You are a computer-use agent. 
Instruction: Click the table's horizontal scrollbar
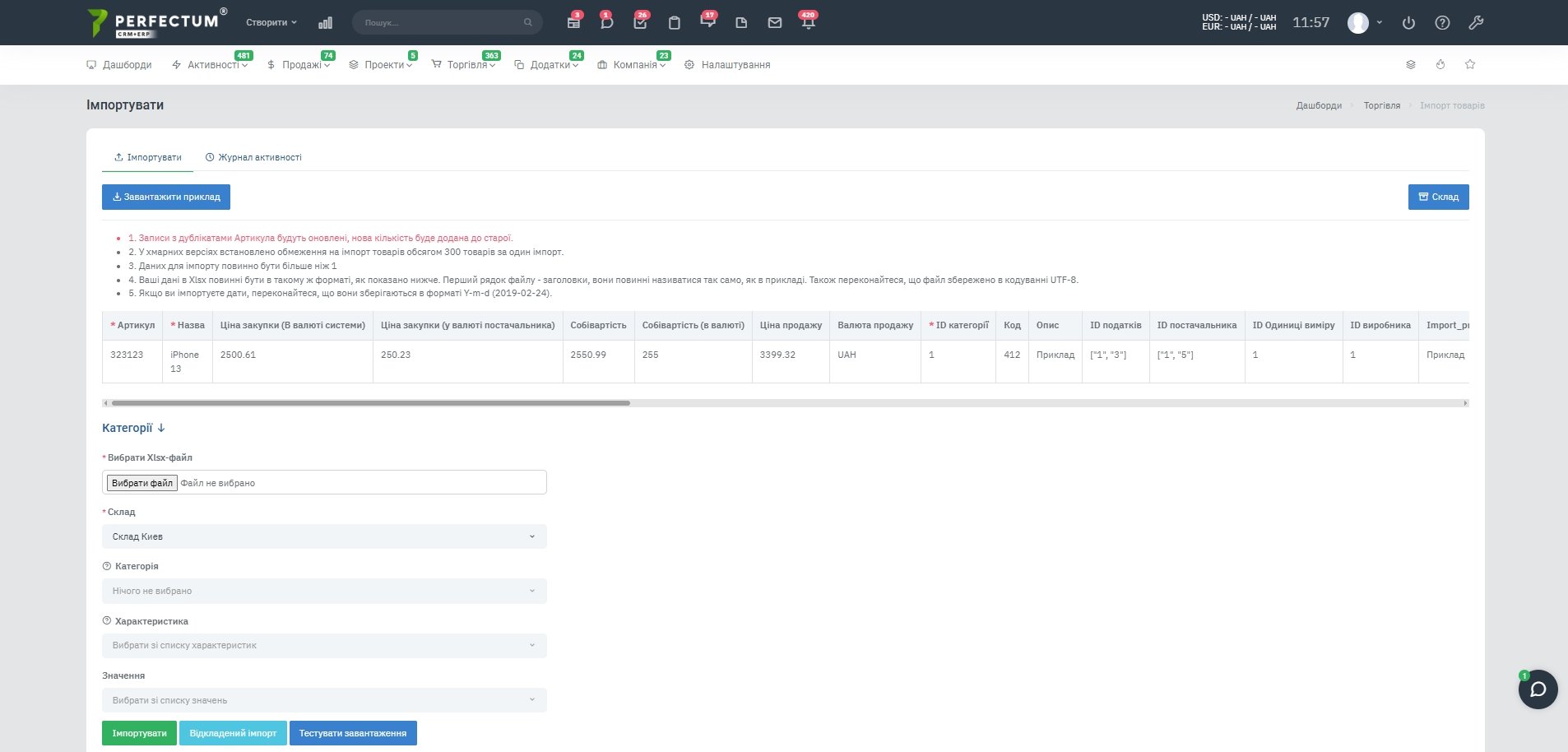coord(370,403)
